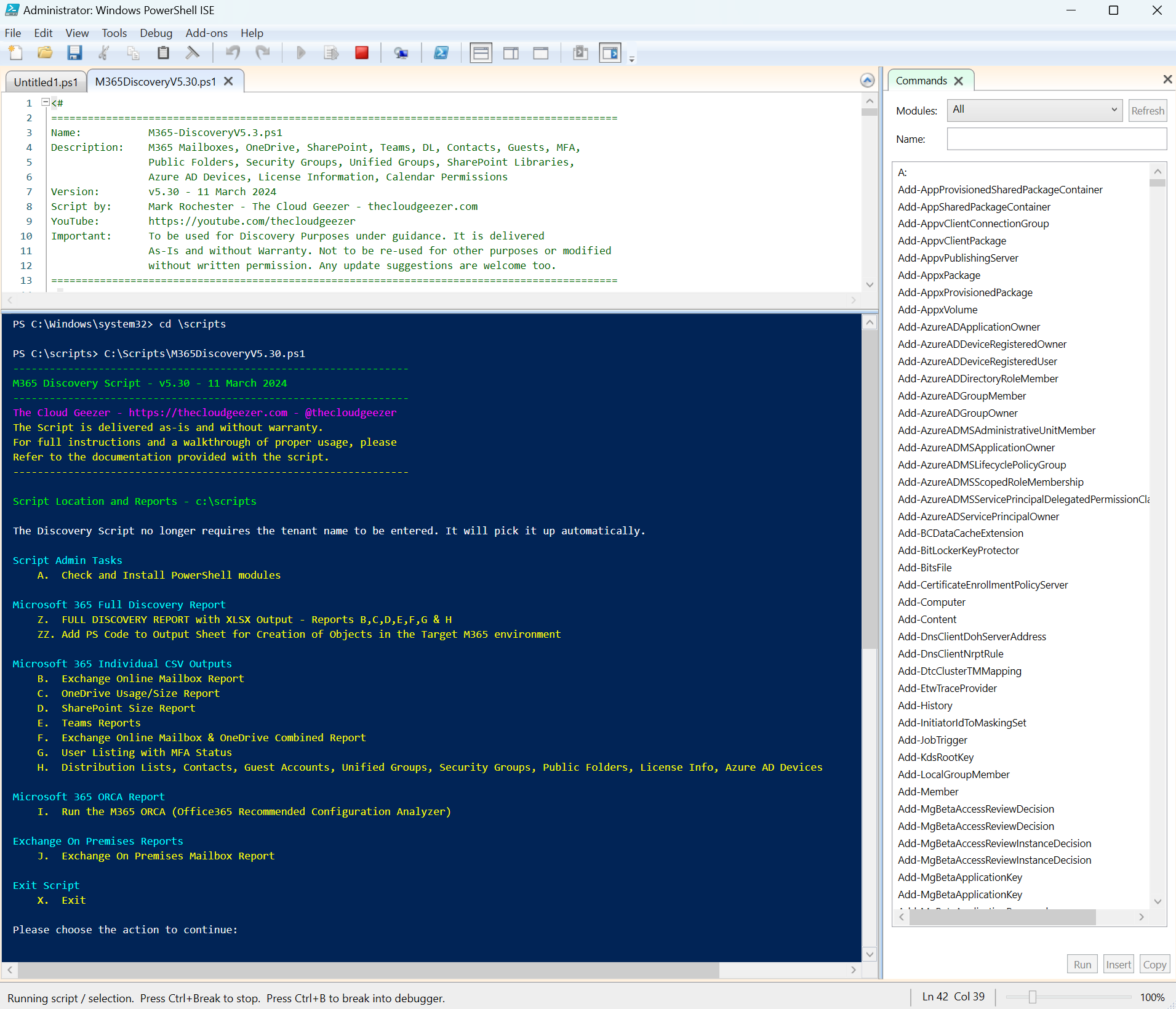Copy the selected command

(x=1154, y=963)
